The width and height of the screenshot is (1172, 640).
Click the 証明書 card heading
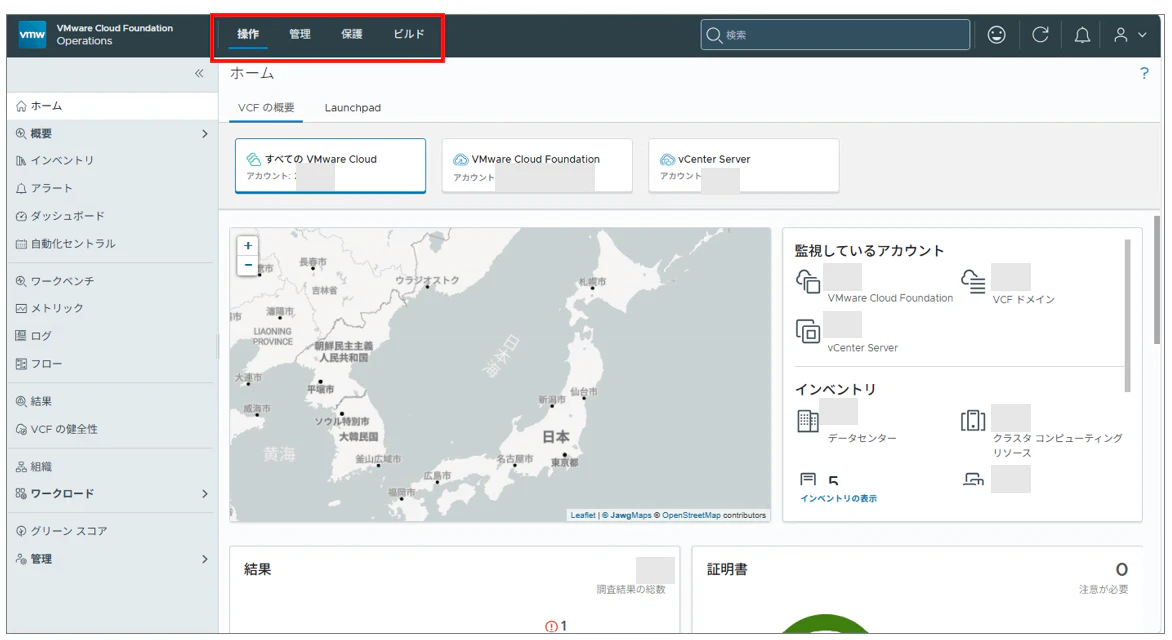point(727,570)
